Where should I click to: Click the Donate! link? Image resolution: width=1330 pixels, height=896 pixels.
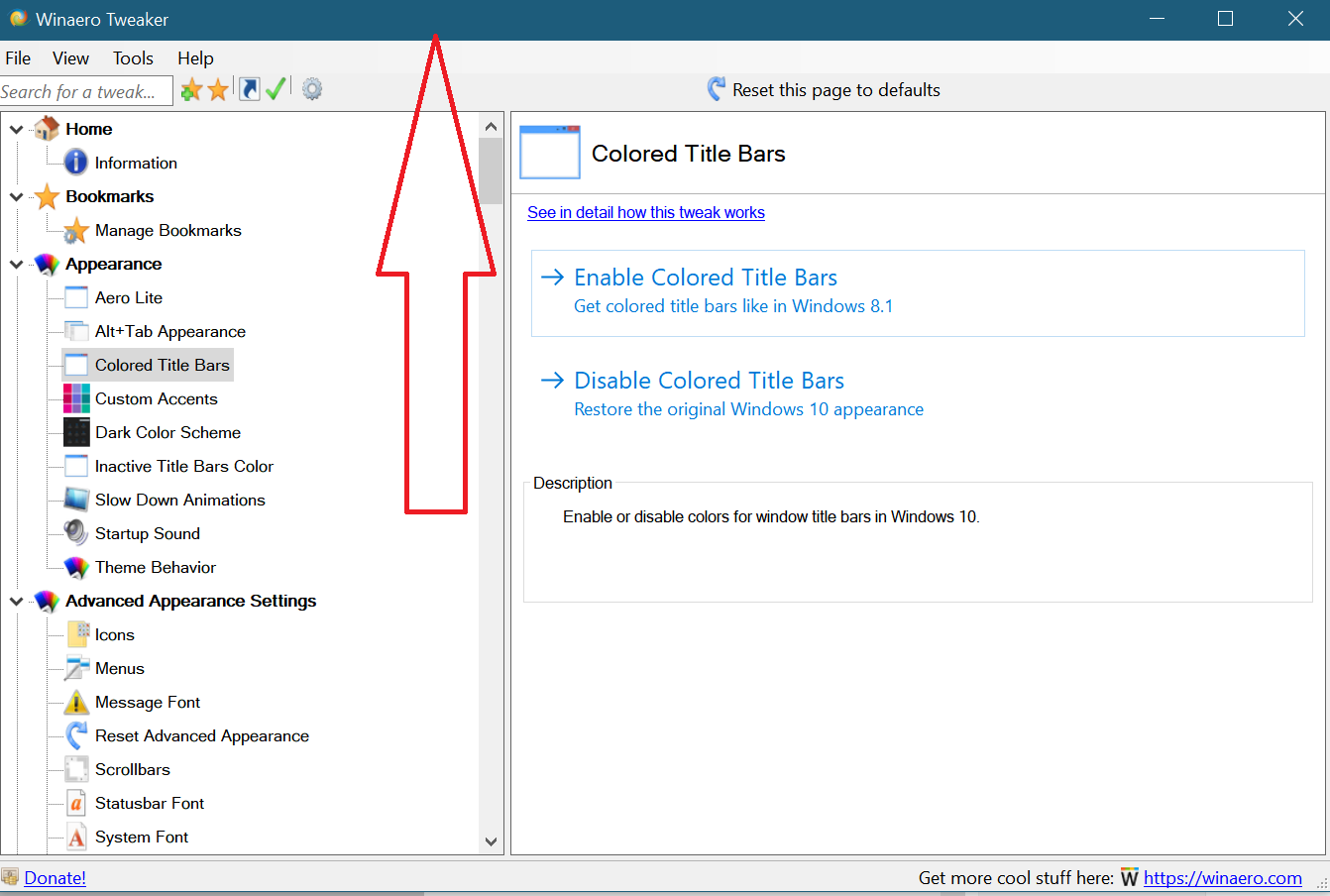click(55, 878)
